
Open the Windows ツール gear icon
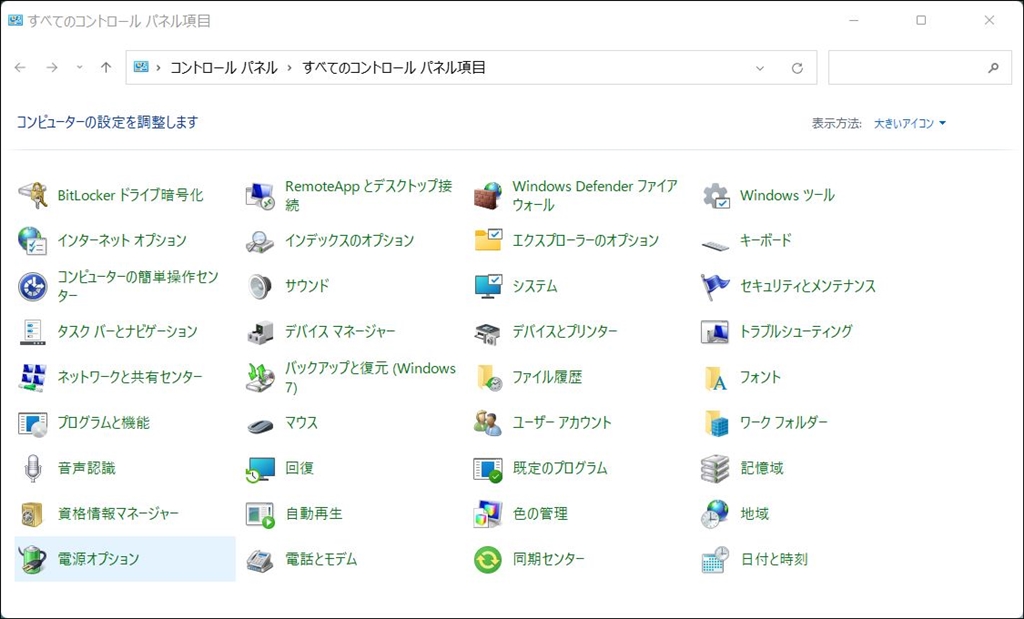(716, 195)
